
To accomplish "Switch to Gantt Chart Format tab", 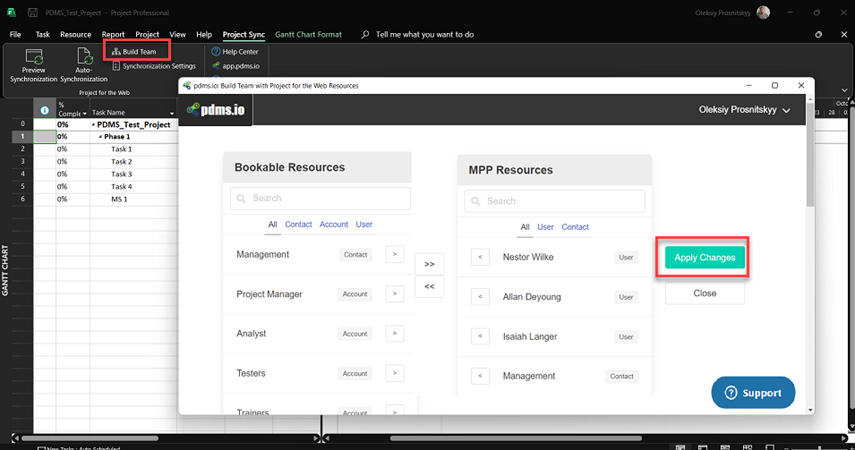I will (x=308, y=34).
